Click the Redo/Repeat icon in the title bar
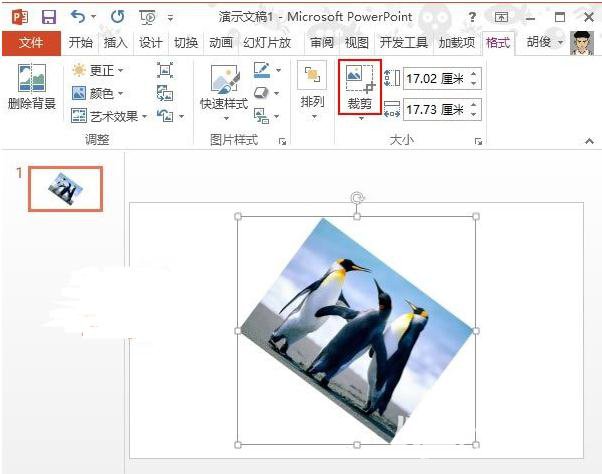This screenshot has height=474, width=602. point(116,17)
